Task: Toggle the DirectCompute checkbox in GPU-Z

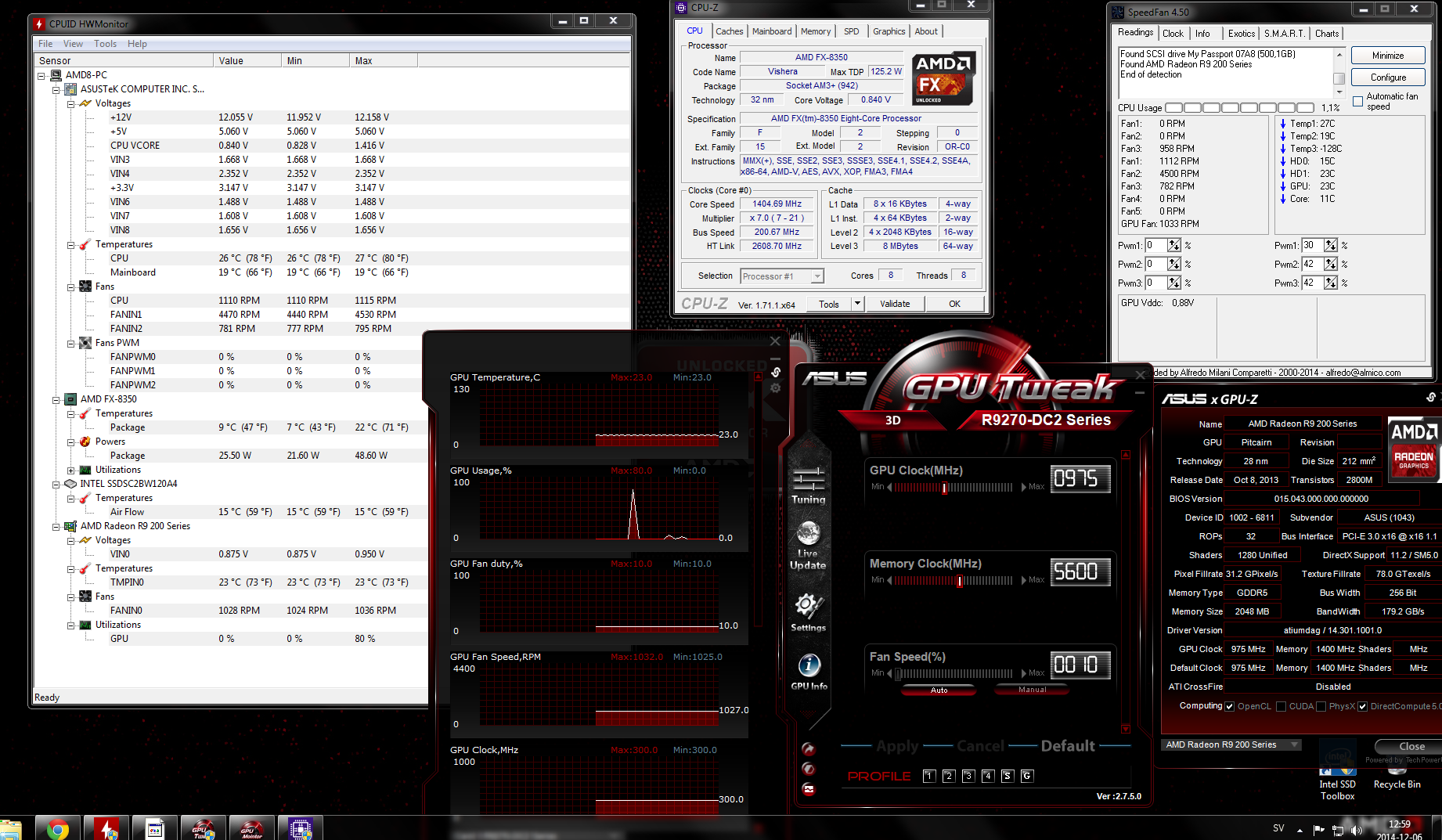Action: click(1363, 706)
